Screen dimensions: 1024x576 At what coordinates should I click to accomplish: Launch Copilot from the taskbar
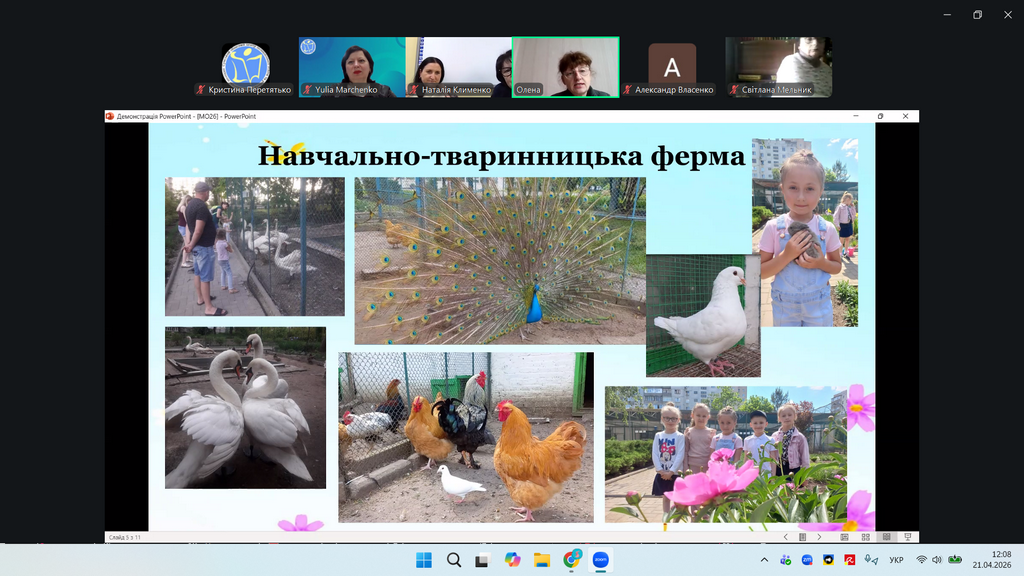point(513,560)
